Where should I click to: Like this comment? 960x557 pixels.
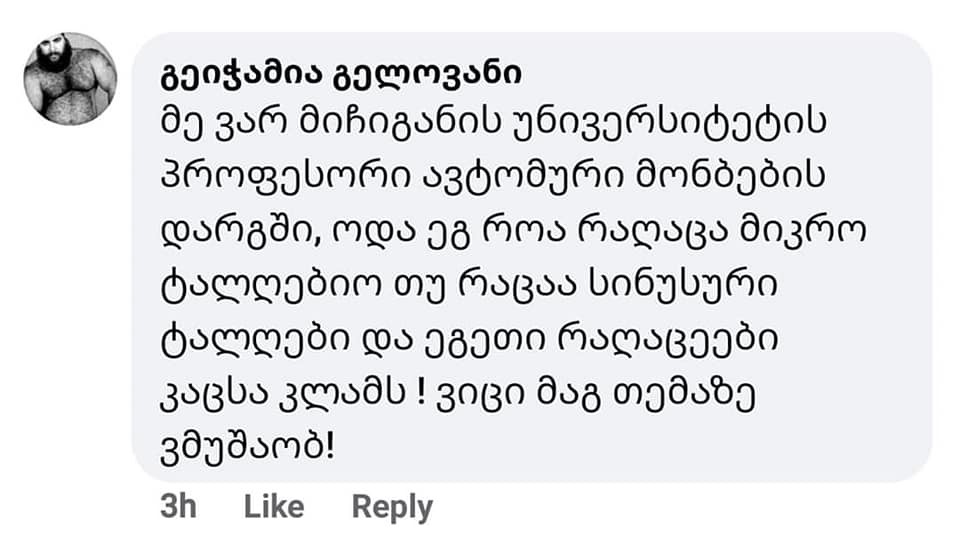pos(274,507)
